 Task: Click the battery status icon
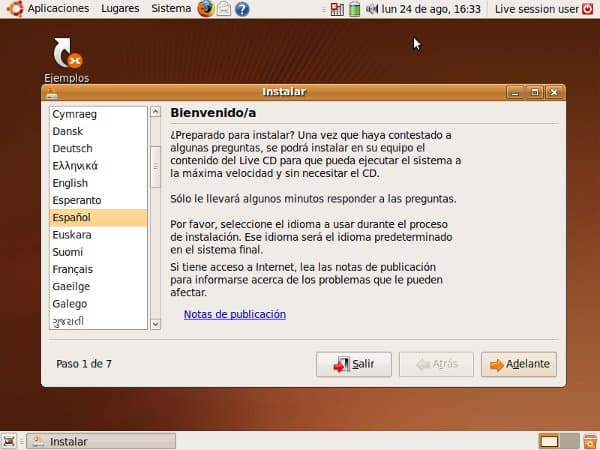pyautogui.click(x=354, y=9)
